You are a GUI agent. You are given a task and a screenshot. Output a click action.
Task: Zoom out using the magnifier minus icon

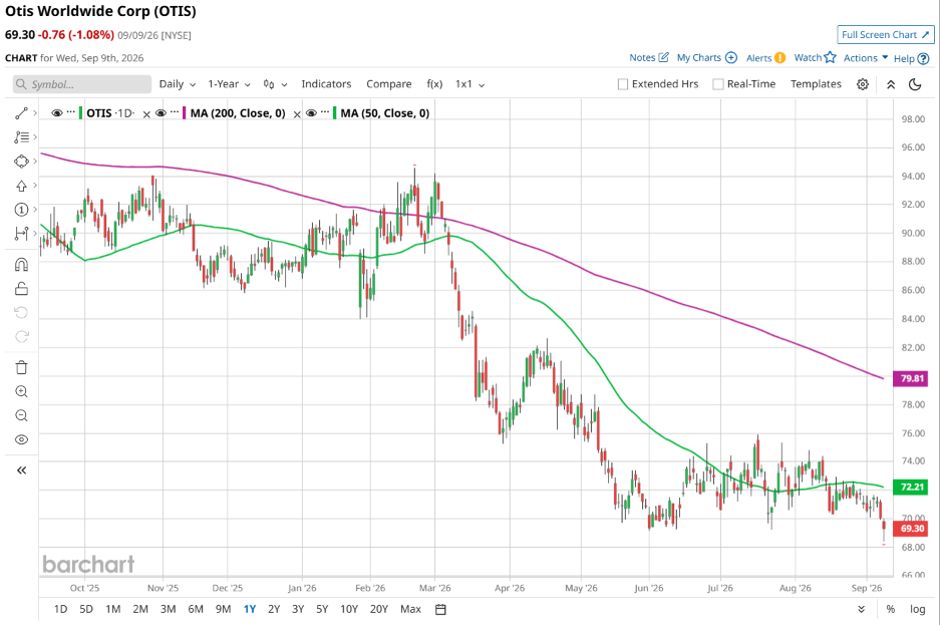[x=22, y=415]
